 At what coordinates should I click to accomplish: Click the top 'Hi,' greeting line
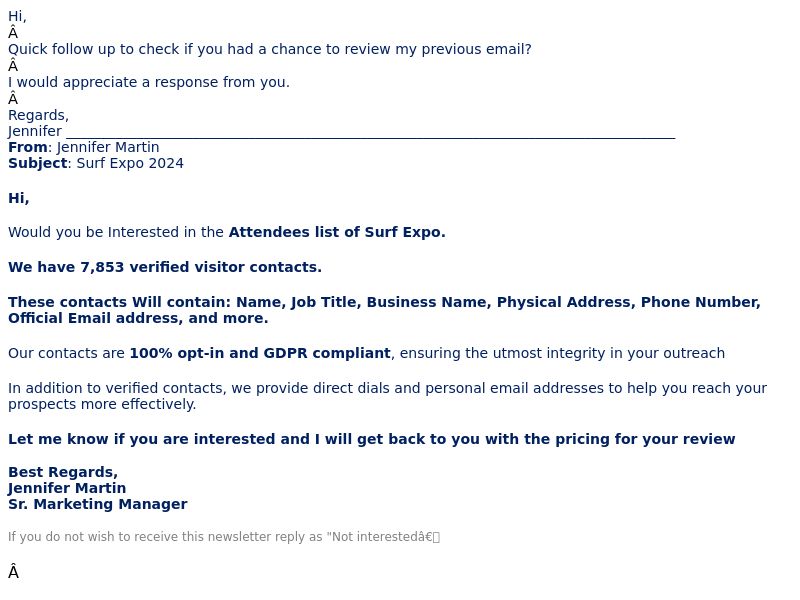[17, 16]
